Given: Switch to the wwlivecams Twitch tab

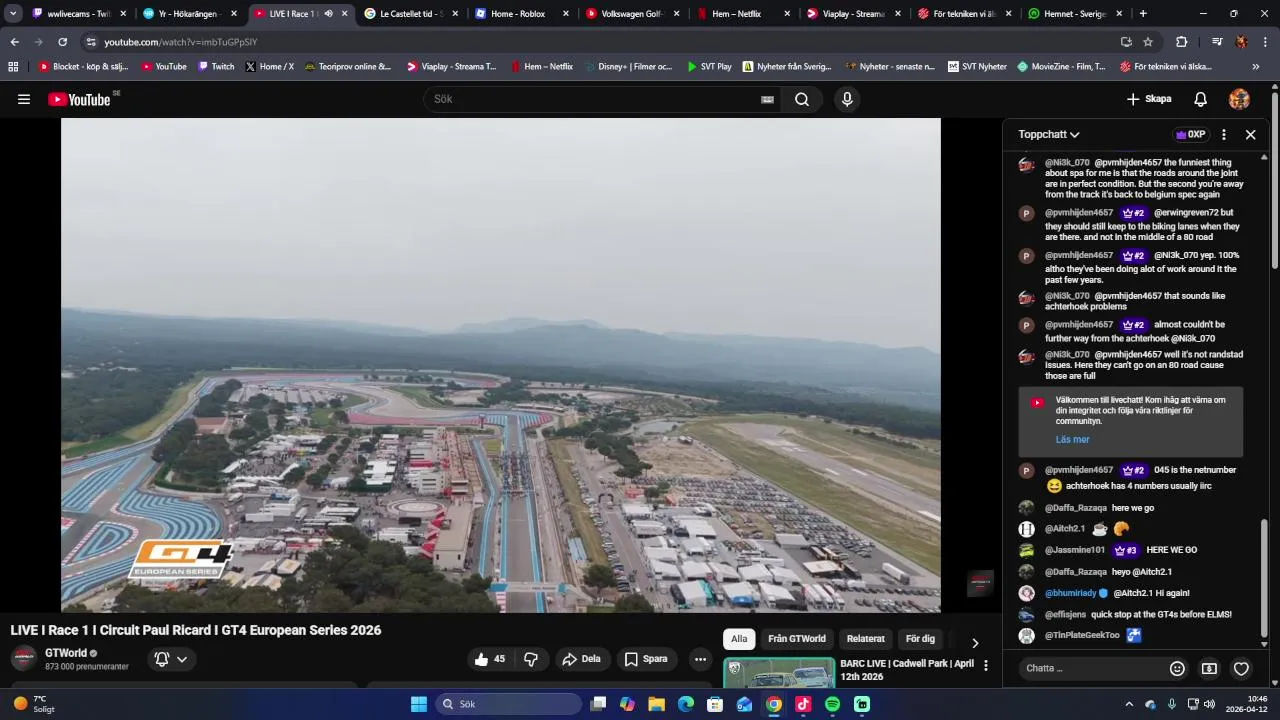Looking at the screenshot, I should point(78,14).
